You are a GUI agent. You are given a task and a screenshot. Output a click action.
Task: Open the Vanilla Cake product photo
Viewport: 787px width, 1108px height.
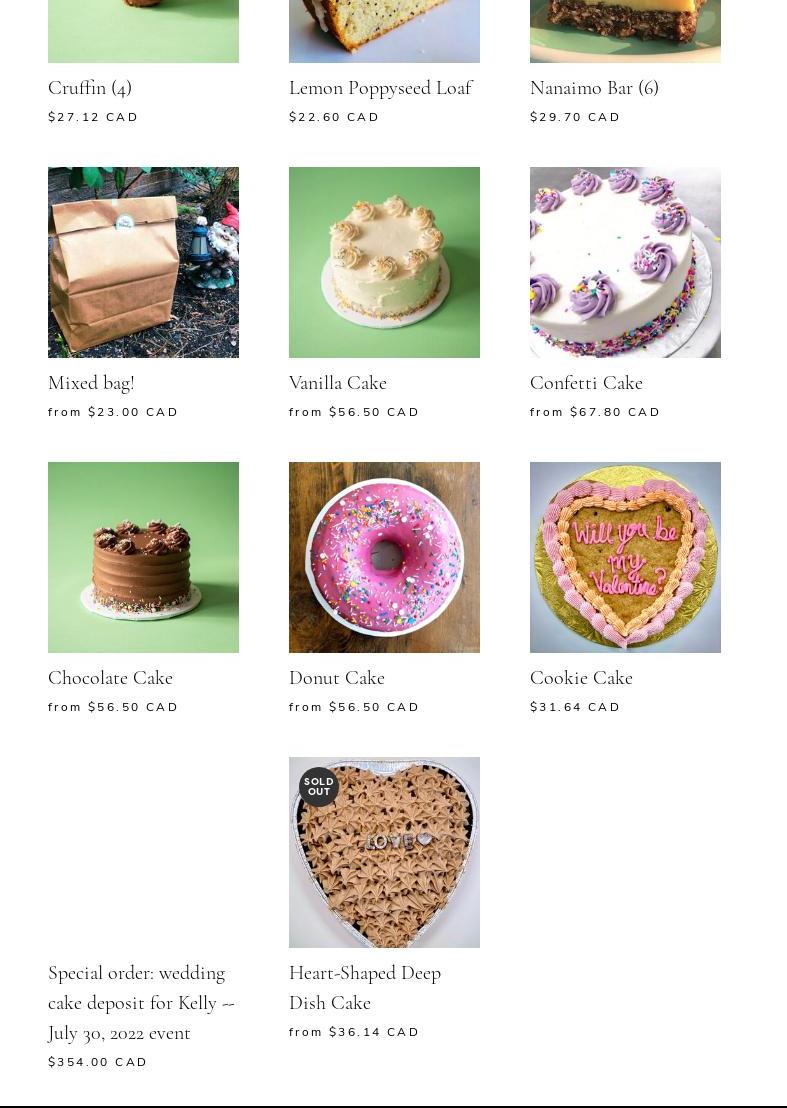pyautogui.click(x=384, y=262)
